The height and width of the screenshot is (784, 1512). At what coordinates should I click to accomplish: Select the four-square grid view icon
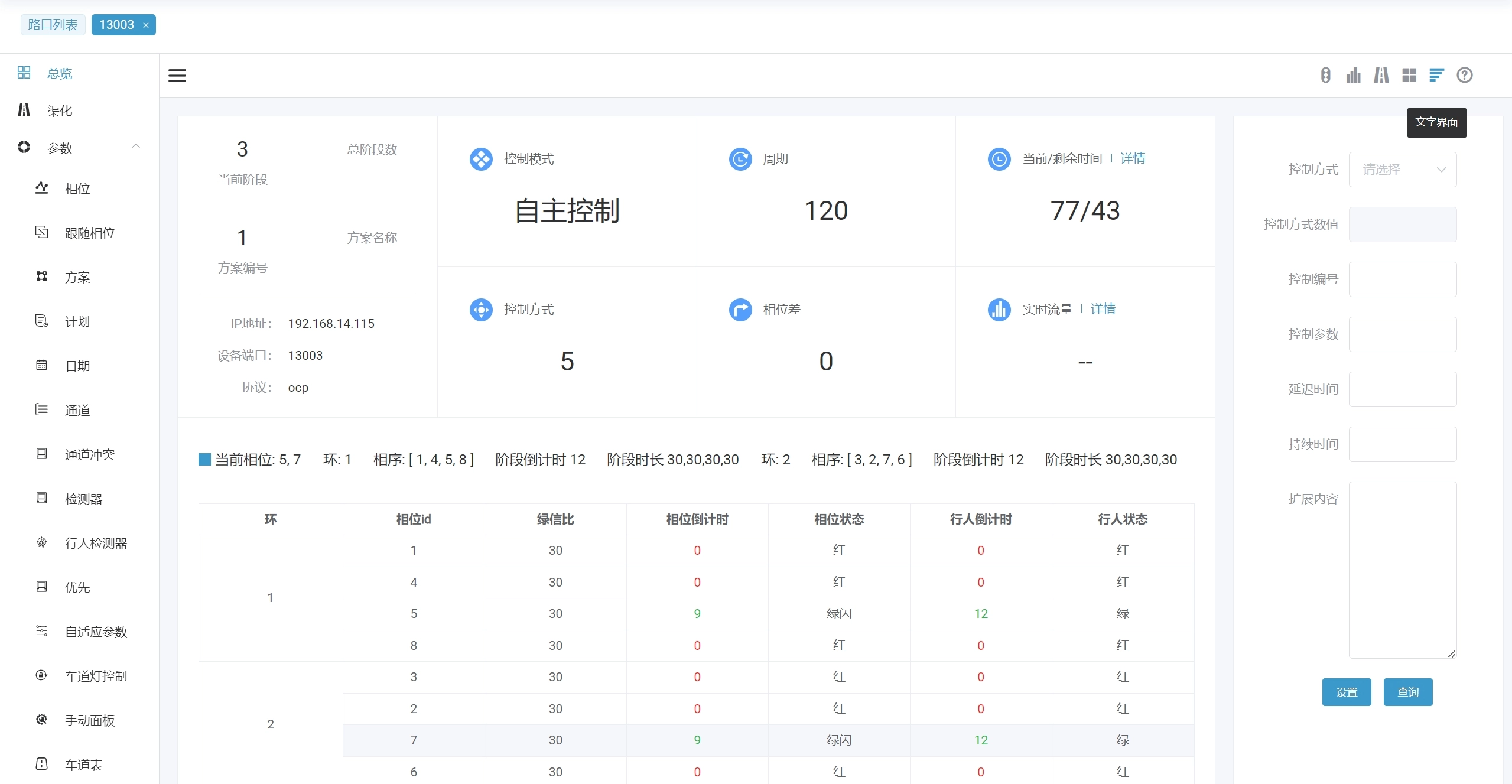pos(1409,75)
